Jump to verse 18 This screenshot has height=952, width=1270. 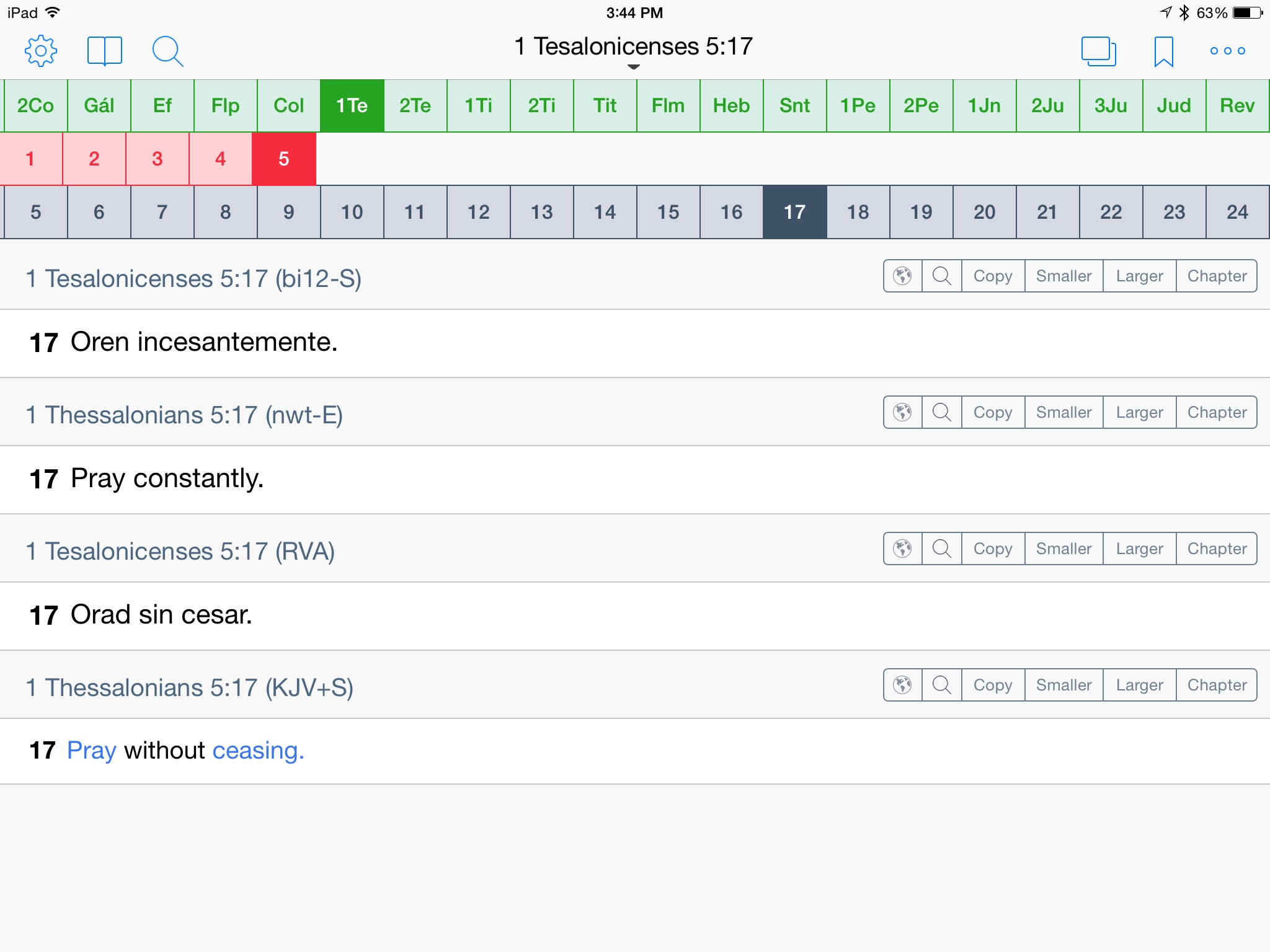point(858,212)
